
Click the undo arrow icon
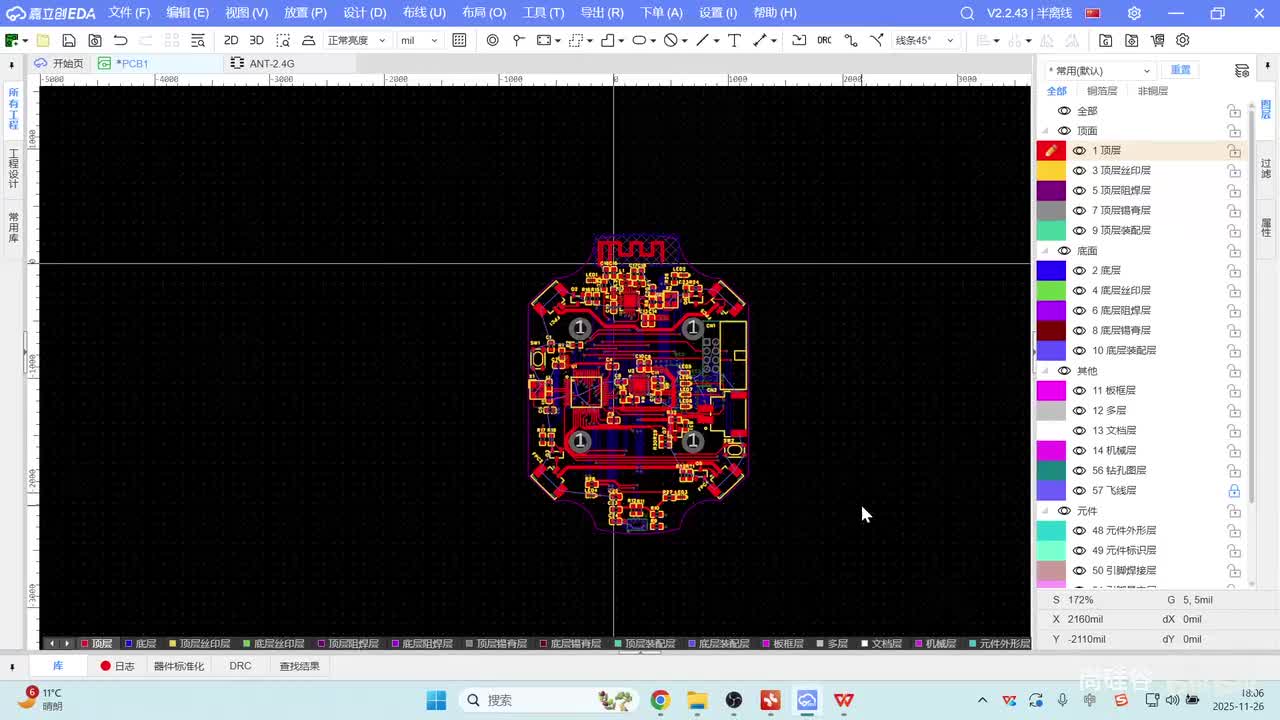click(x=121, y=40)
